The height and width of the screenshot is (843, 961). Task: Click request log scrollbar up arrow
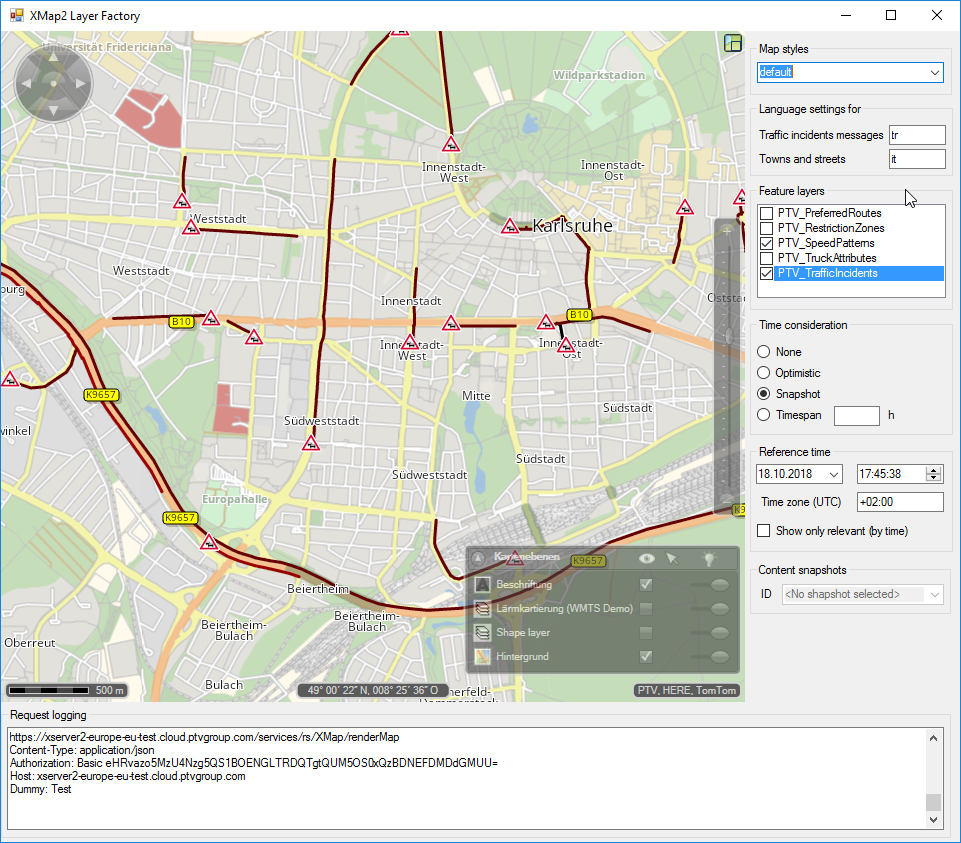point(933,738)
